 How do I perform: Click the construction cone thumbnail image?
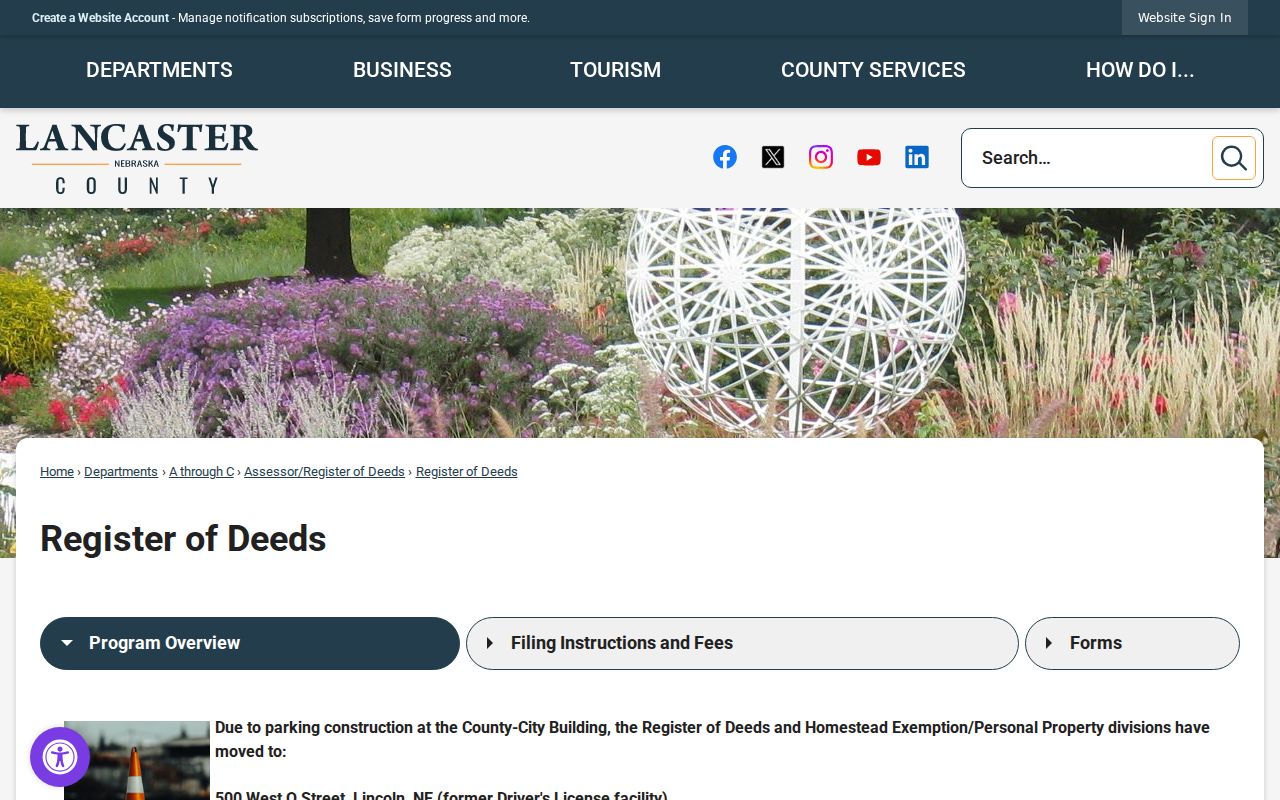137,760
